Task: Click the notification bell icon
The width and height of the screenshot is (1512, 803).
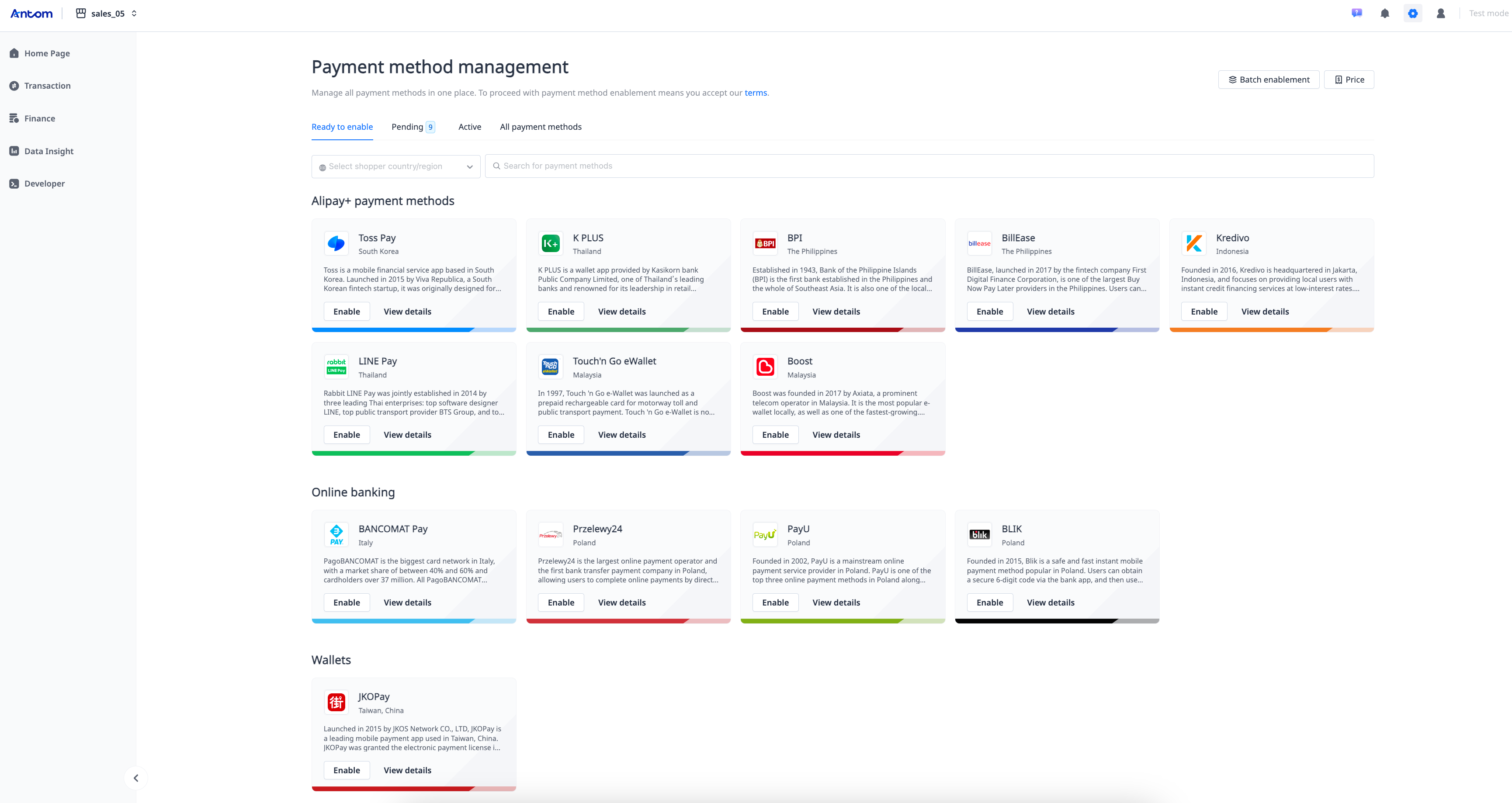Action: [1385, 14]
